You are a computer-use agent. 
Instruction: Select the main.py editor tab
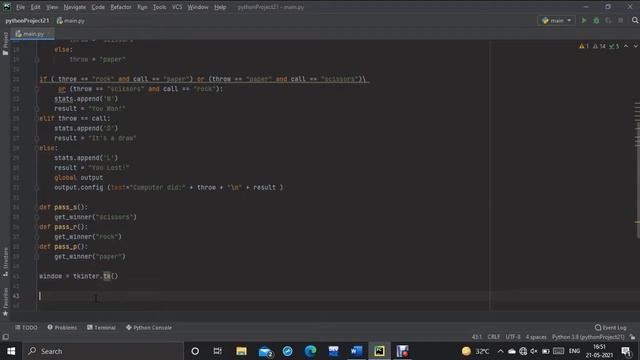pos(32,34)
